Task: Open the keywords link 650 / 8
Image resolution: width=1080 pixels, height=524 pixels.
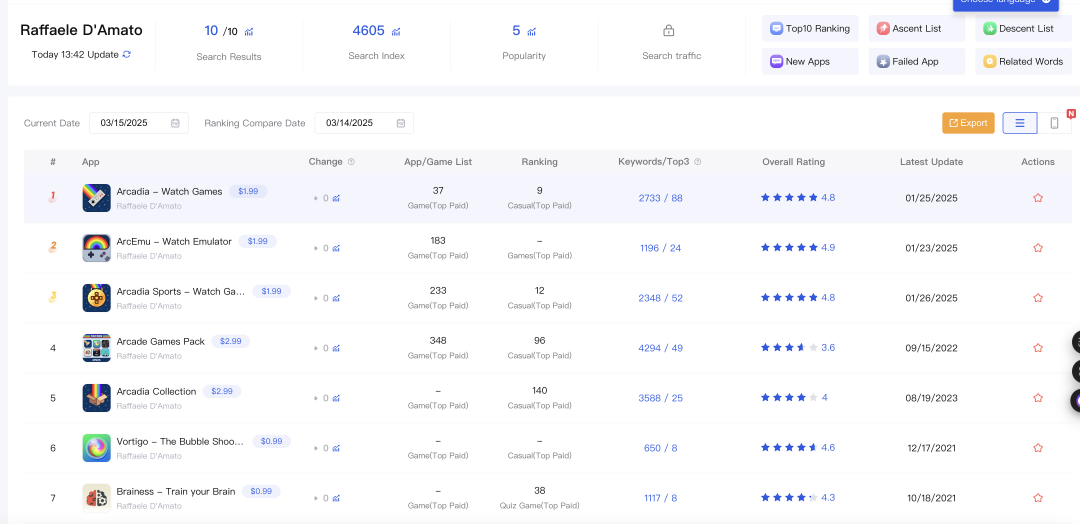Action: [661, 448]
